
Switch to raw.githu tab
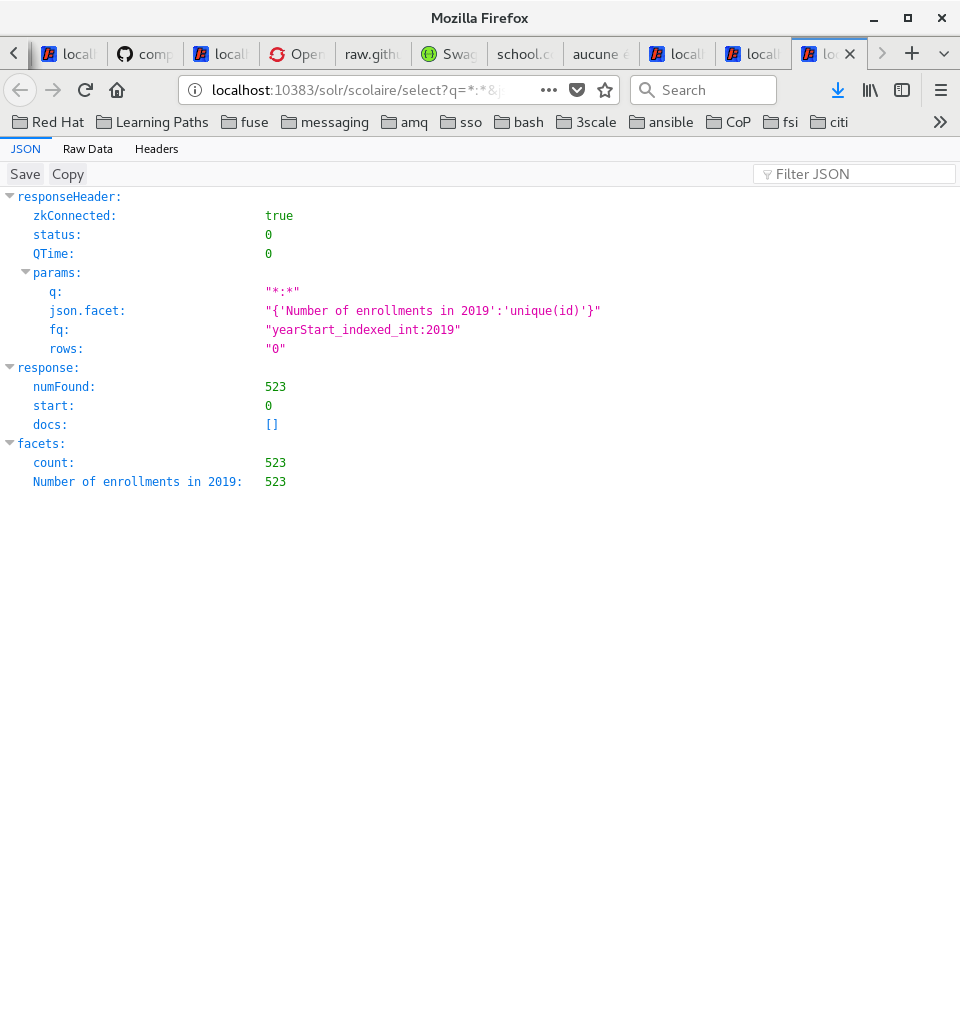373,54
